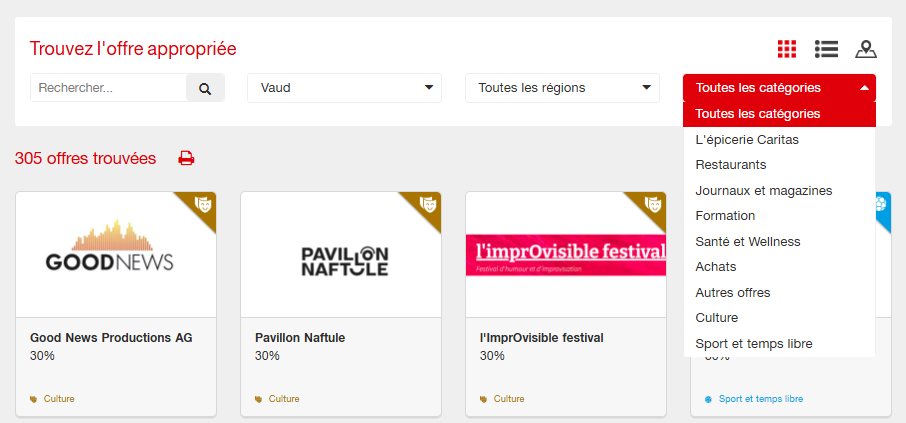Click the search magnifier button

pos(205,88)
